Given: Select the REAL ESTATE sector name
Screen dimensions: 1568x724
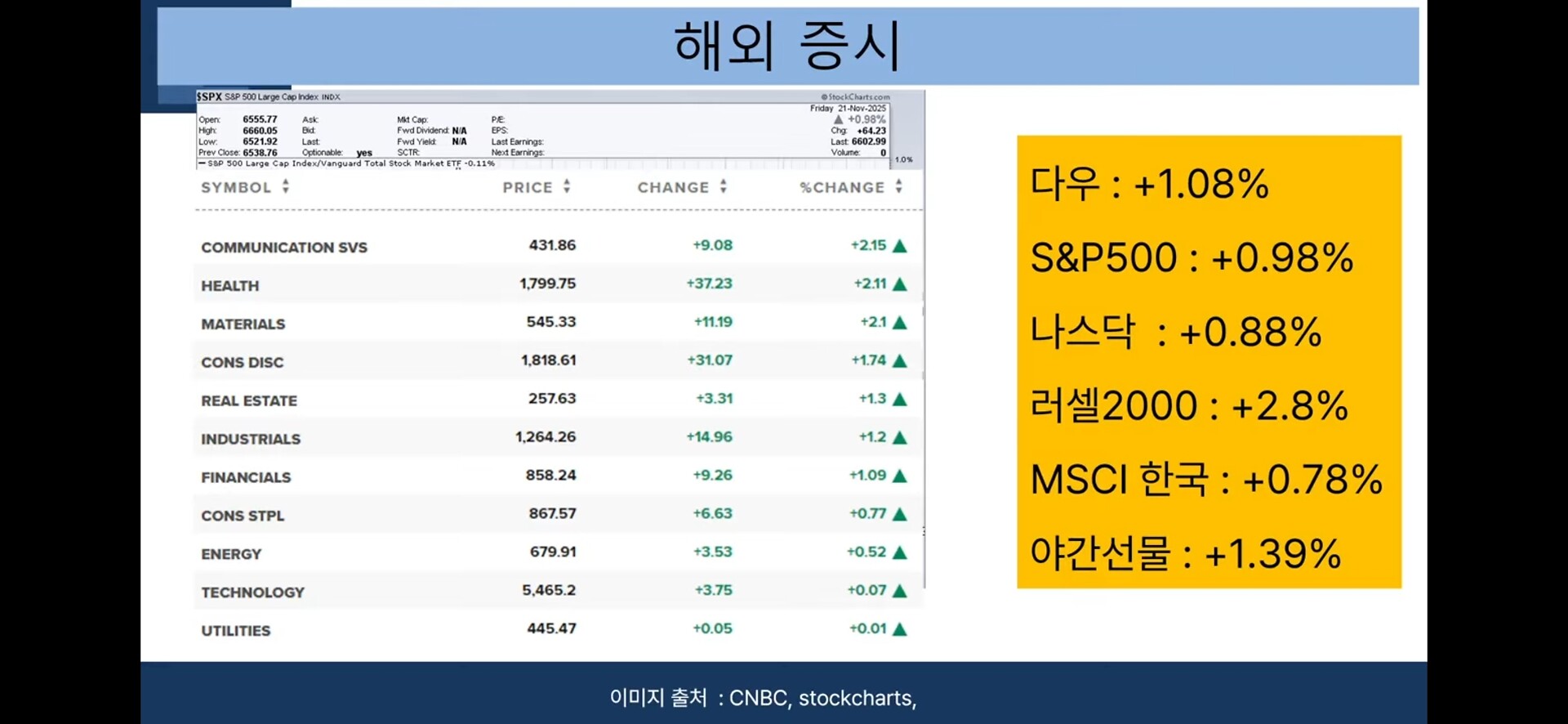Looking at the screenshot, I should pos(249,401).
